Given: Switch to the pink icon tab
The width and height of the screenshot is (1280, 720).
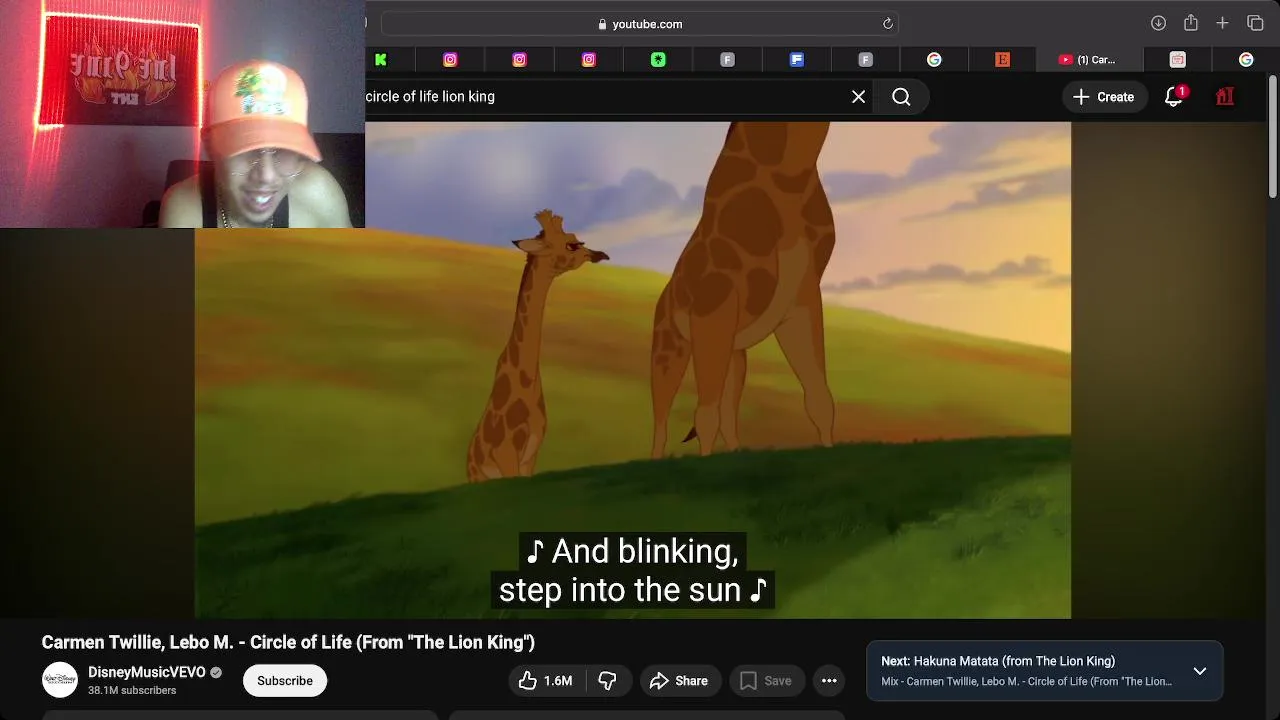Looking at the screenshot, I should coord(1177,60).
